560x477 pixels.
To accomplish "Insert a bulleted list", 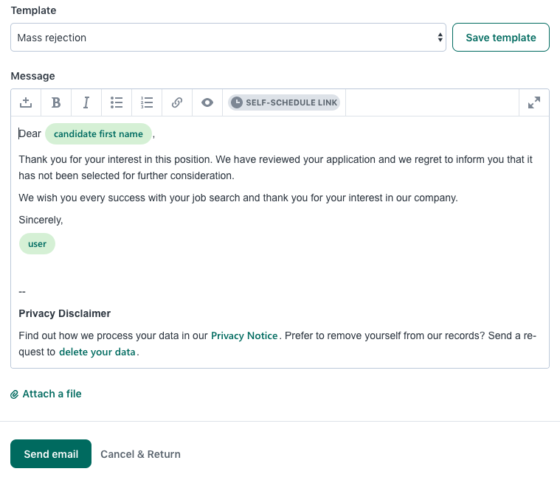I will (116, 102).
